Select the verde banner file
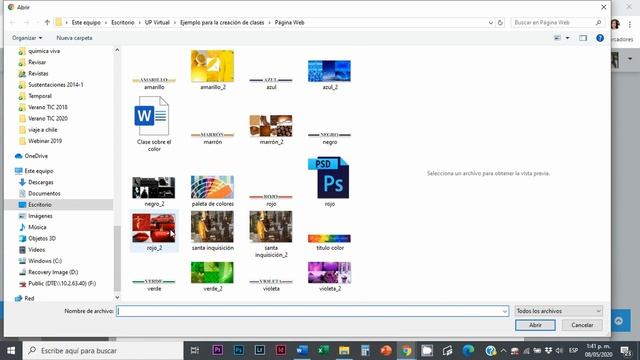This screenshot has height=360, width=640. [x=154, y=284]
